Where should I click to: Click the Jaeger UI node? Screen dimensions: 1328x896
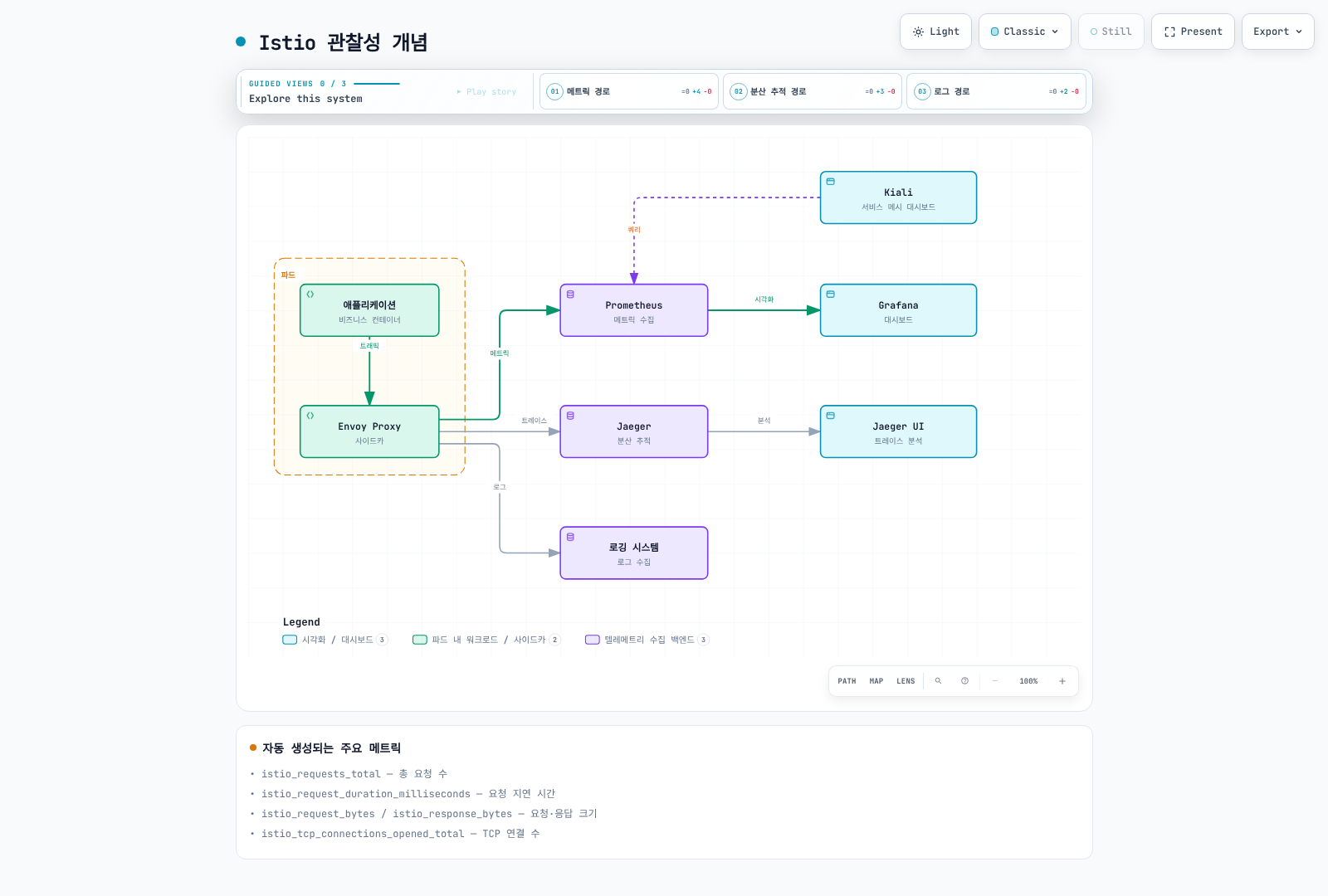point(898,431)
